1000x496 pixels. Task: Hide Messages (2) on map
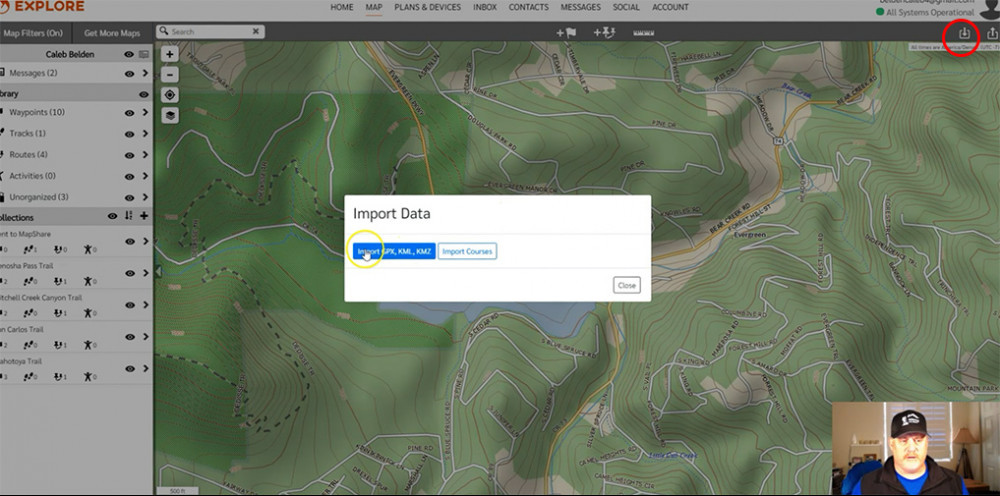pyautogui.click(x=129, y=74)
